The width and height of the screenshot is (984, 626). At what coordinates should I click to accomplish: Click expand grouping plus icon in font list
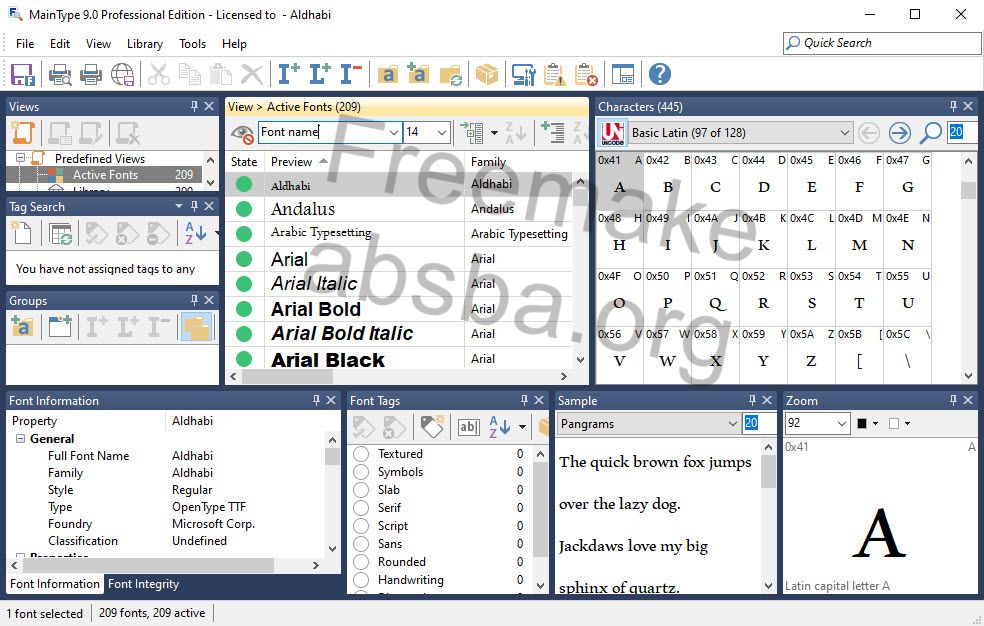552,133
